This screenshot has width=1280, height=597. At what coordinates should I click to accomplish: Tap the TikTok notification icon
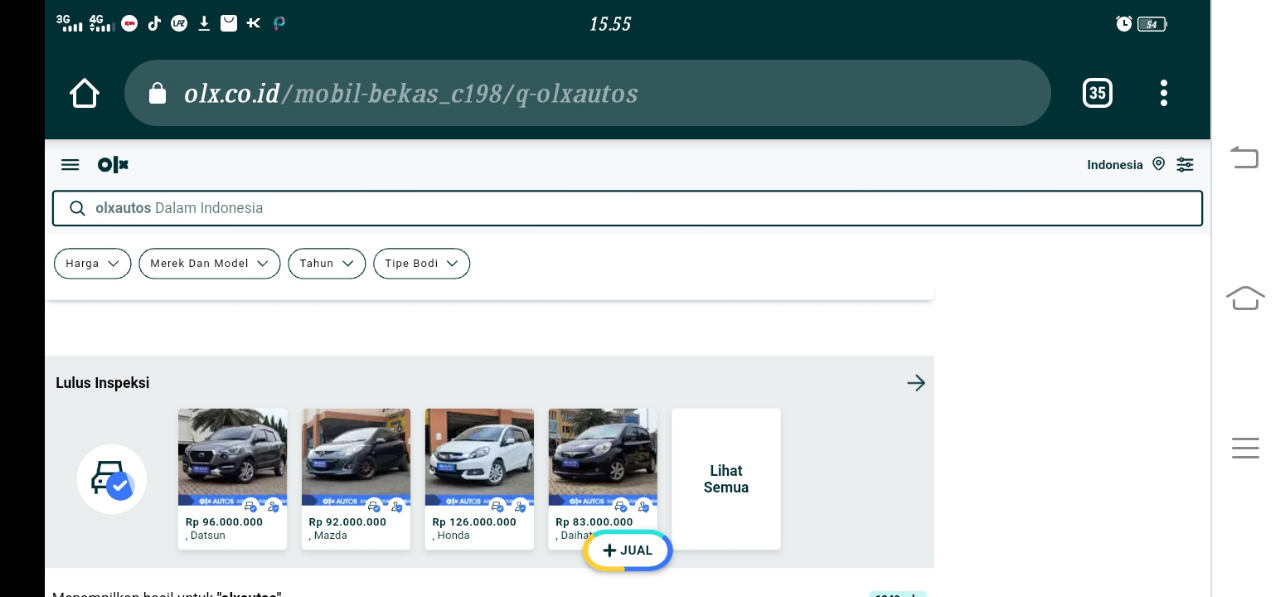click(154, 23)
